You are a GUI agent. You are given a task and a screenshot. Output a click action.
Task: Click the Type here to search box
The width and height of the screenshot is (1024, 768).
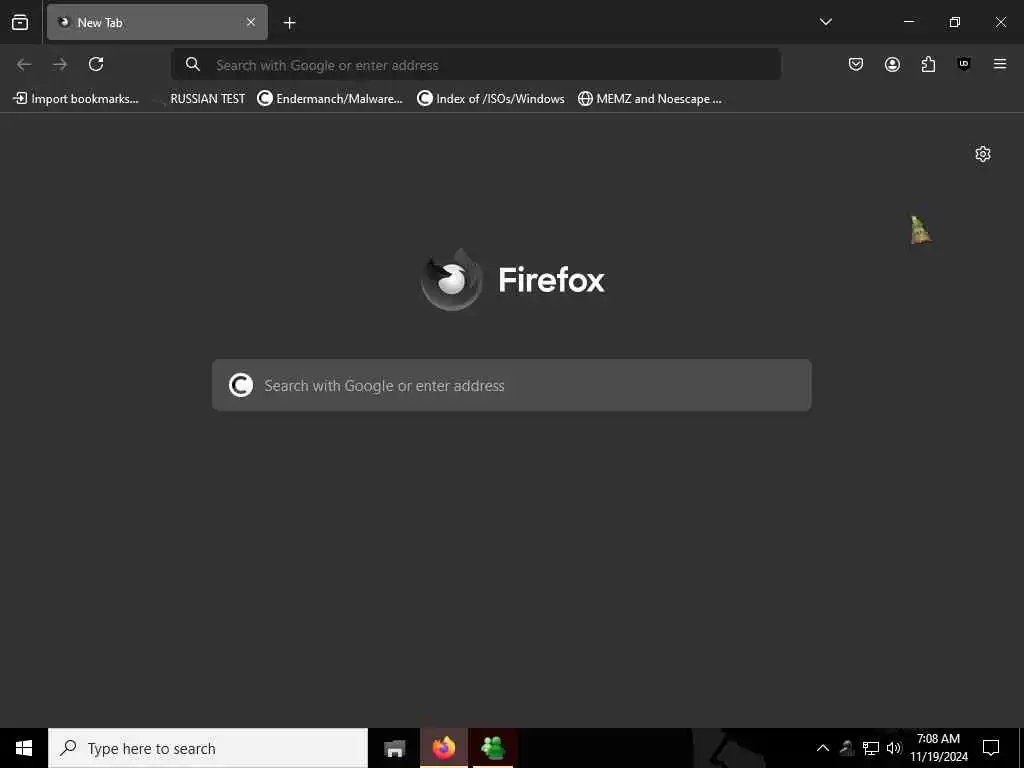208,748
